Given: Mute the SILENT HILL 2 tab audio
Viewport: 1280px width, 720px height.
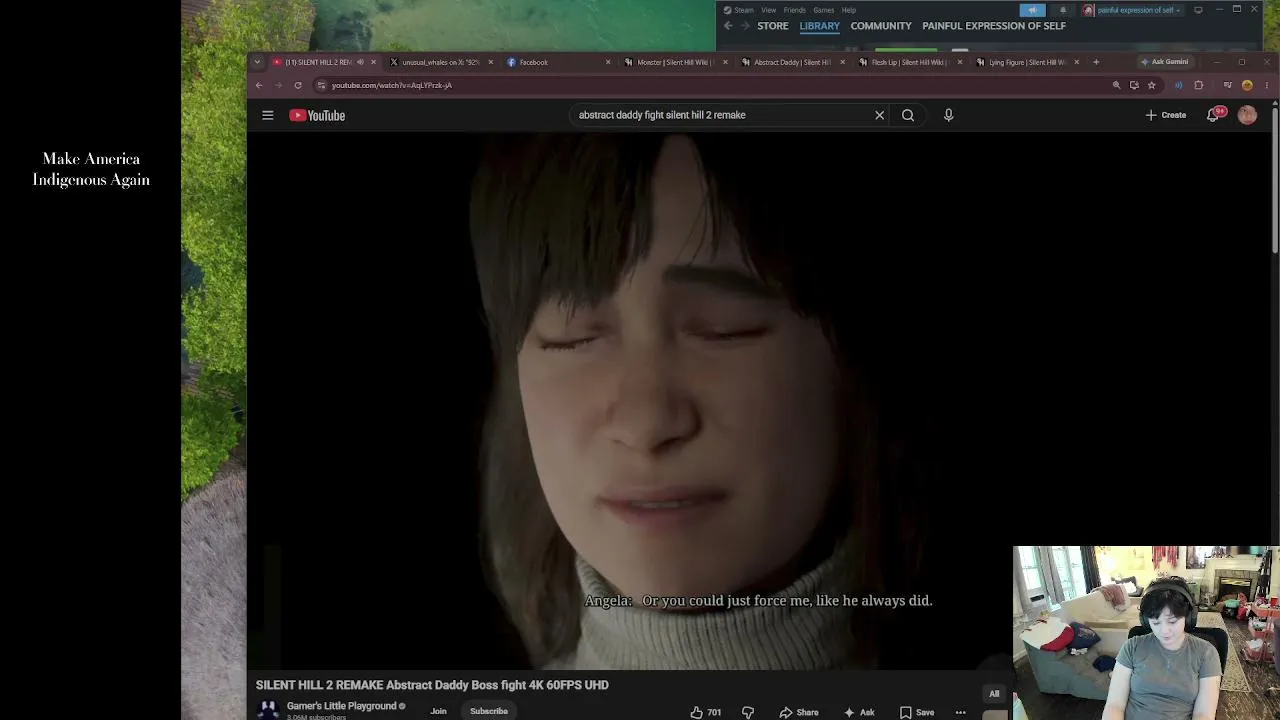Looking at the screenshot, I should click(x=360, y=62).
